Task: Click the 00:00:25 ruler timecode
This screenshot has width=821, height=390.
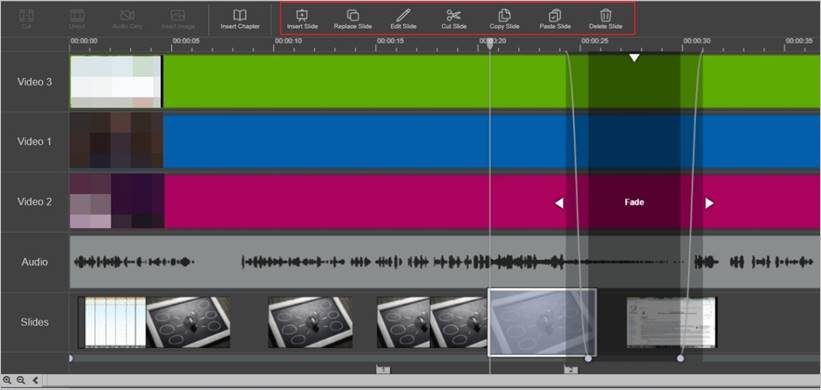Action: (595, 41)
